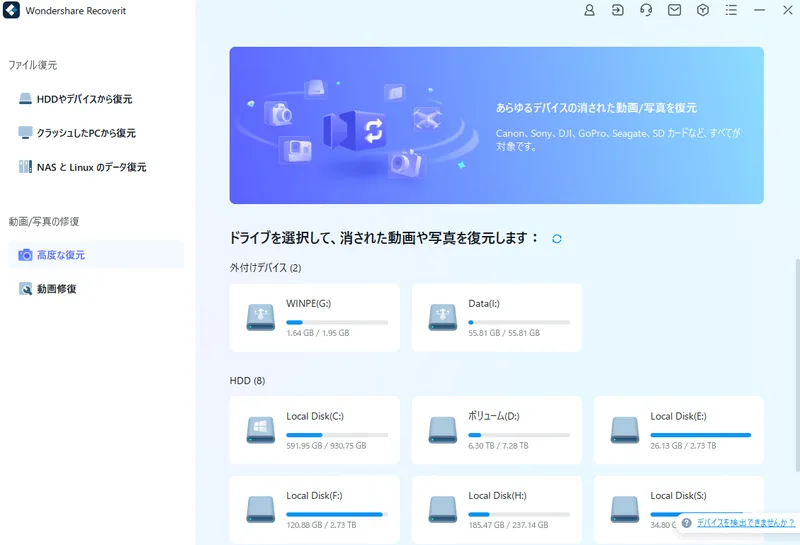Click the promotional banner for video/photo recovery

click(496, 126)
